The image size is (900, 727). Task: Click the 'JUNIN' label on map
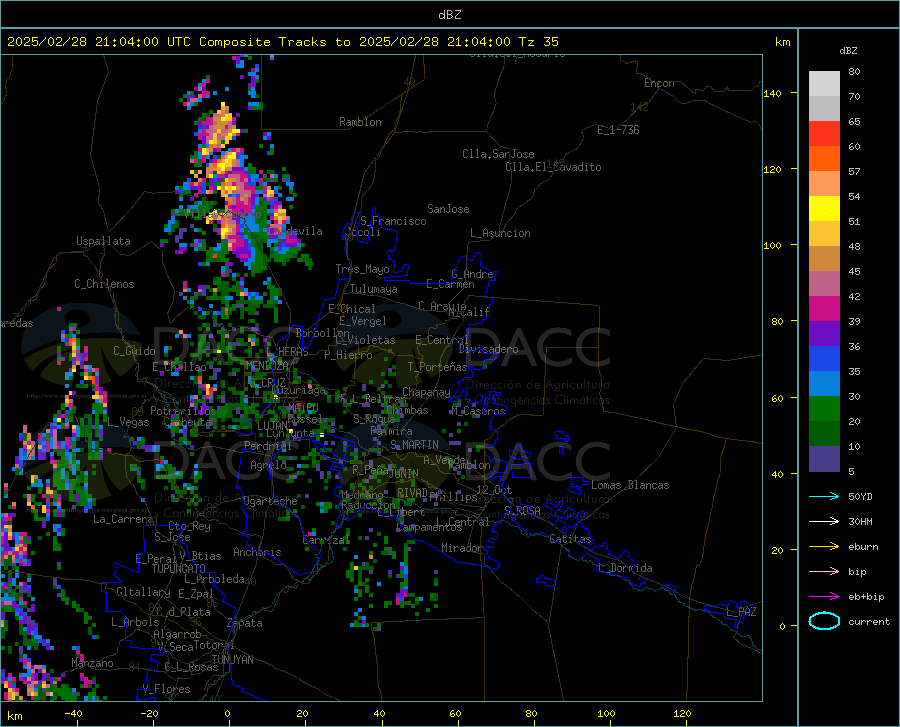(x=404, y=473)
